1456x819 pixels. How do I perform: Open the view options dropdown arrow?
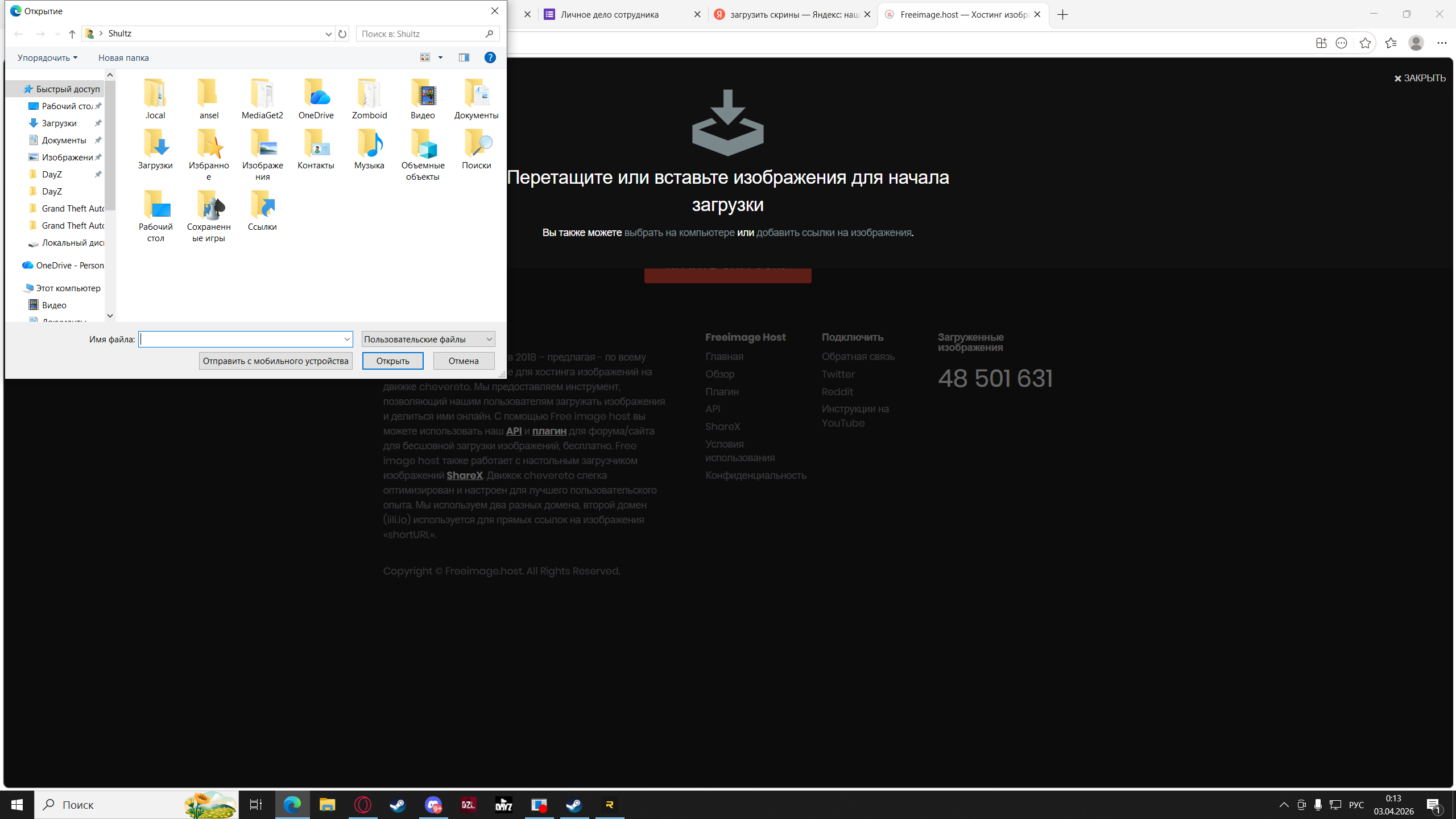point(440,57)
